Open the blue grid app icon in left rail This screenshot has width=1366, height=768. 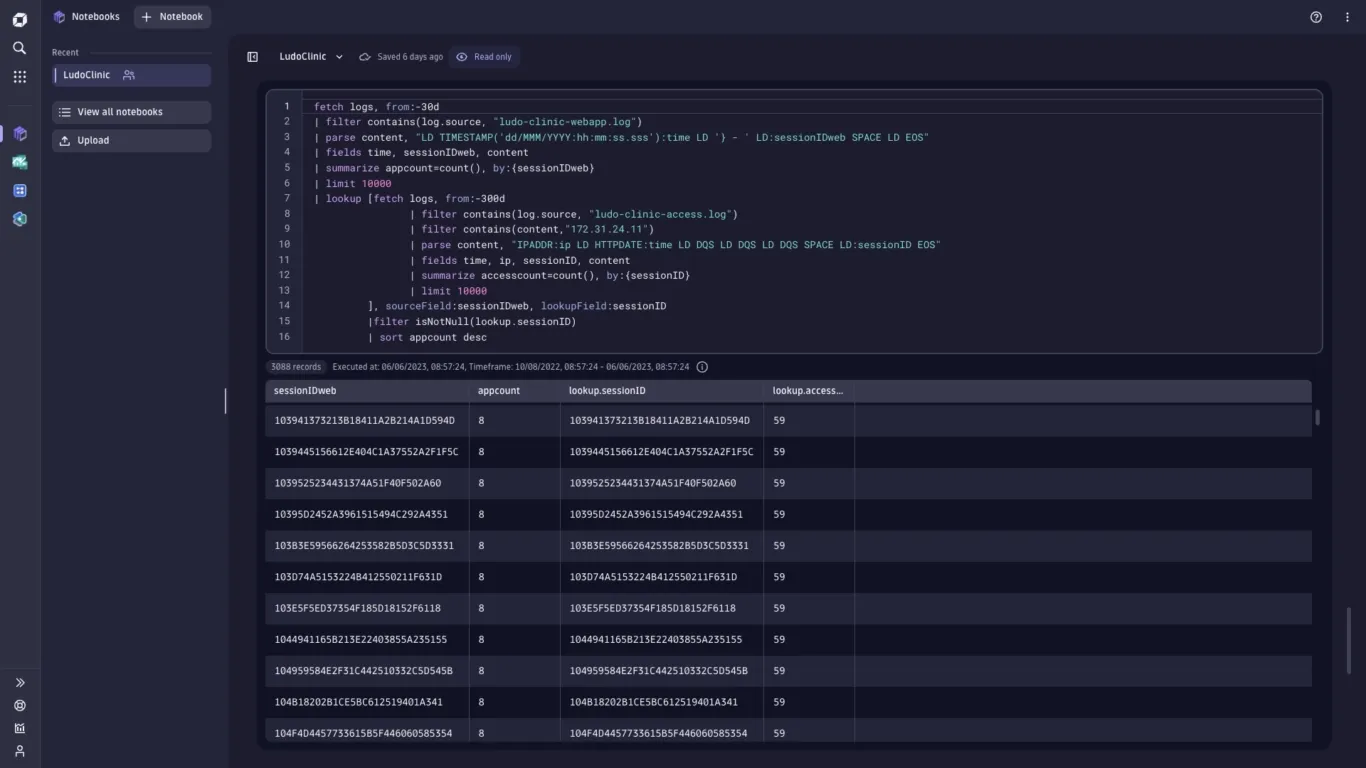coord(19,191)
